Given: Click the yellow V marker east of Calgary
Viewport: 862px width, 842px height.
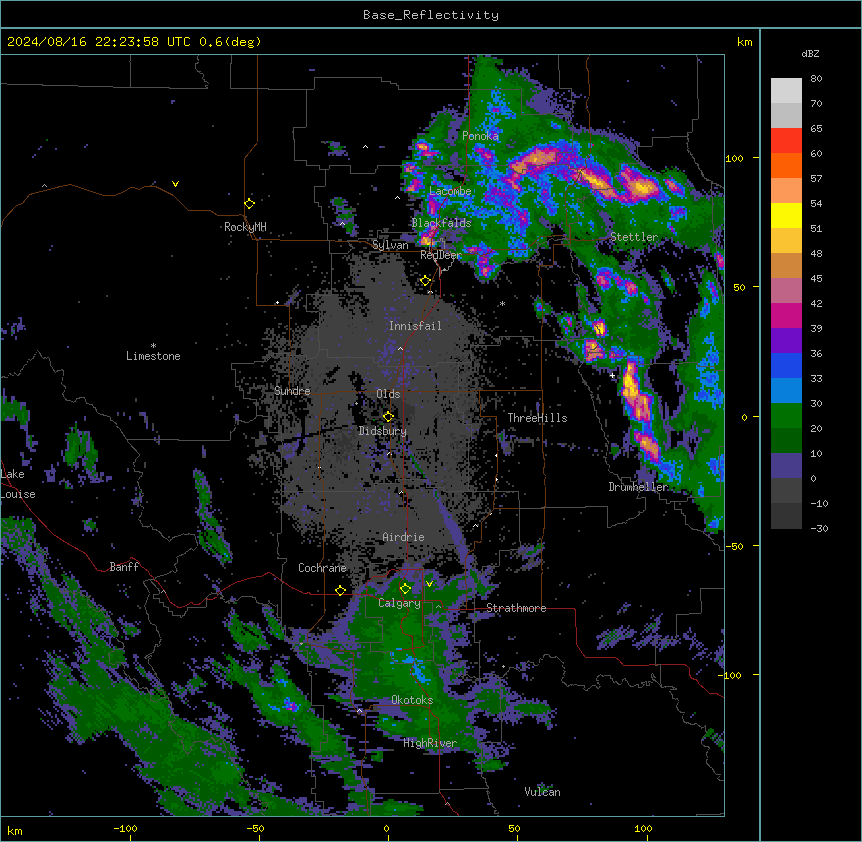Looking at the screenshot, I should click(429, 584).
